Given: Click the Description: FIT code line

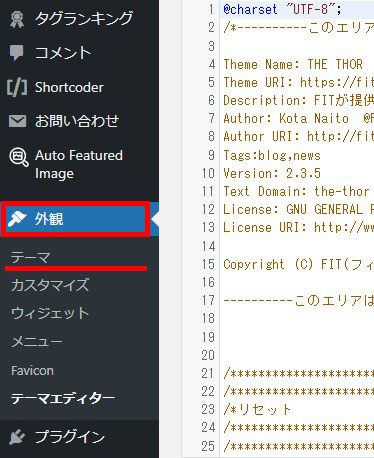Looking at the screenshot, I should point(298,100).
